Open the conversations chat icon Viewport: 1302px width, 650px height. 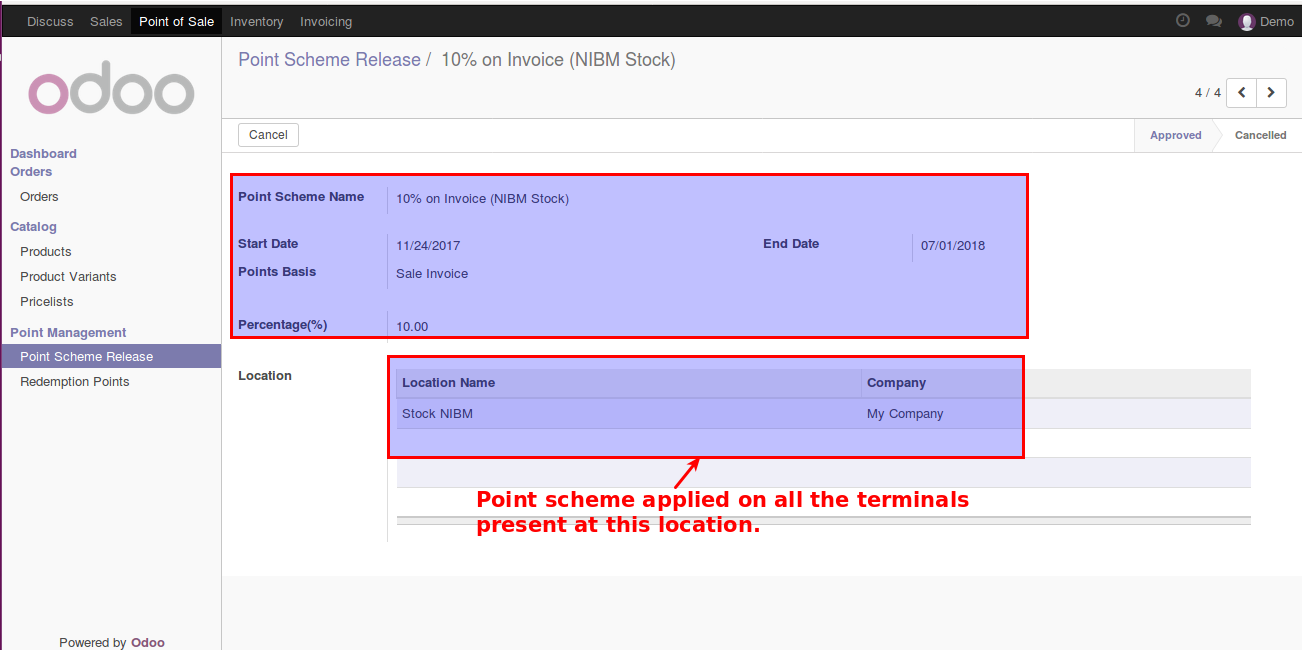(1214, 21)
